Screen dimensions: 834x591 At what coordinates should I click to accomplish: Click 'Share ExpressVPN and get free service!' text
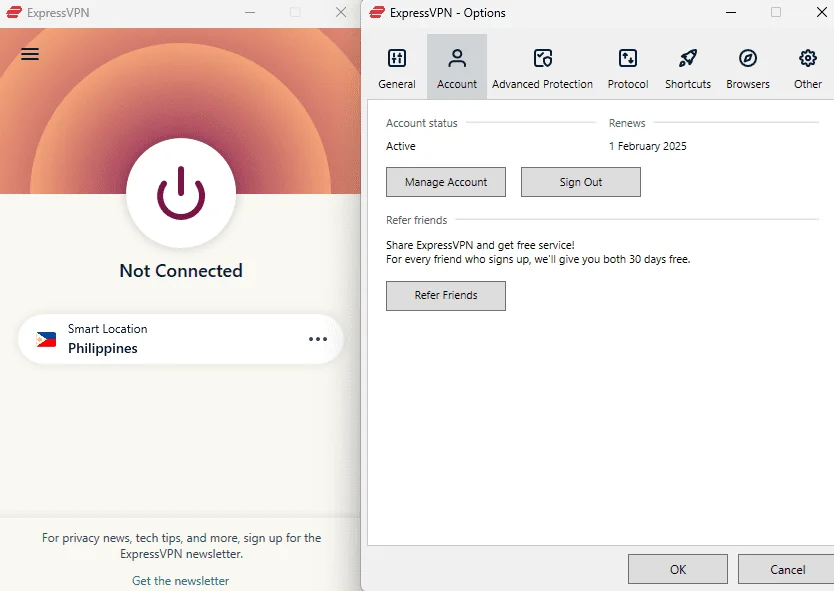point(480,245)
